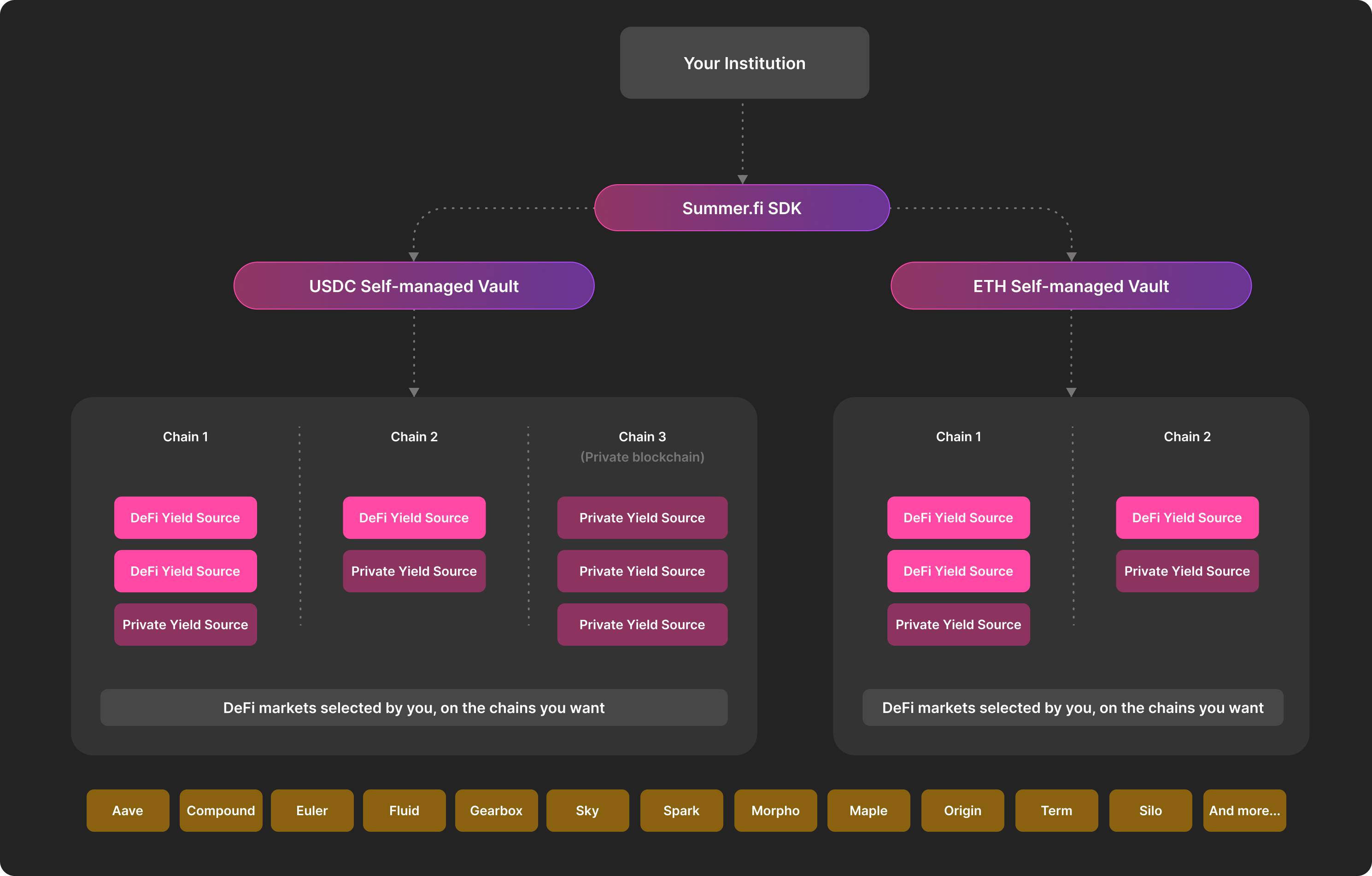Select the Compound protocol tag

221,810
